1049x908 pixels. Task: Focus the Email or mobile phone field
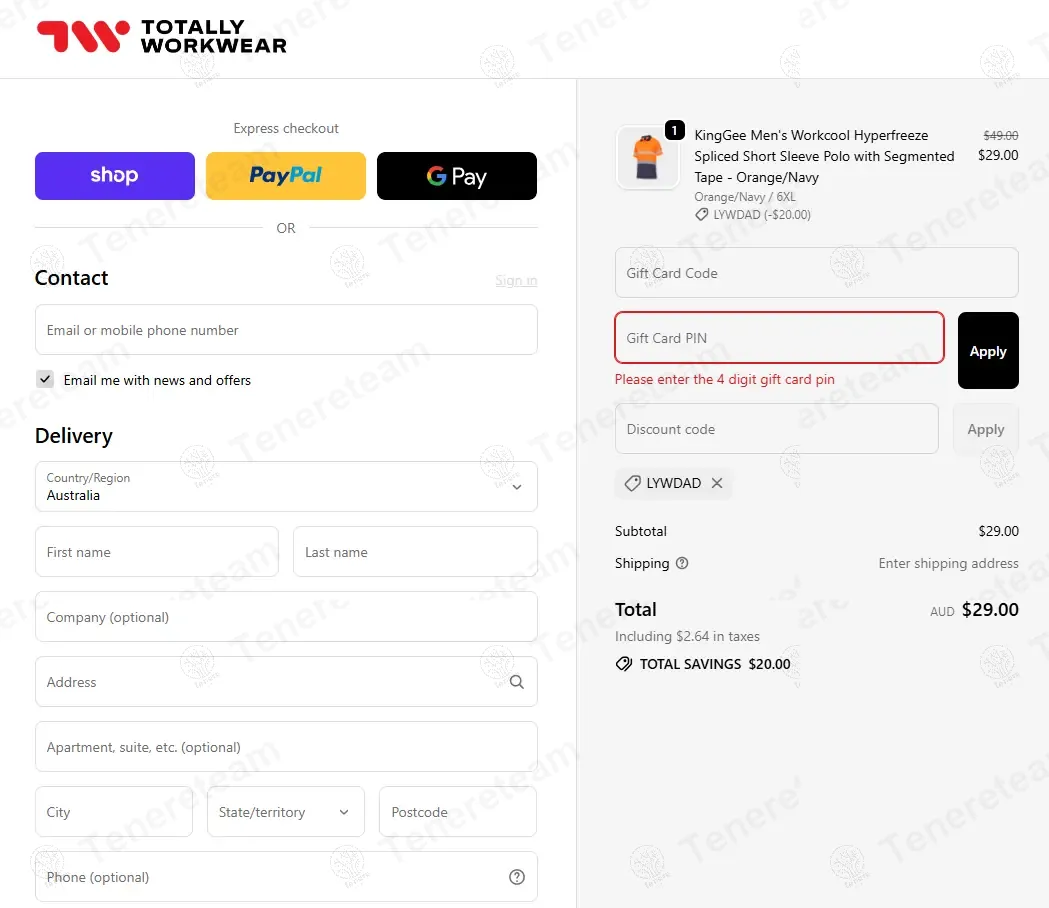[x=286, y=330]
